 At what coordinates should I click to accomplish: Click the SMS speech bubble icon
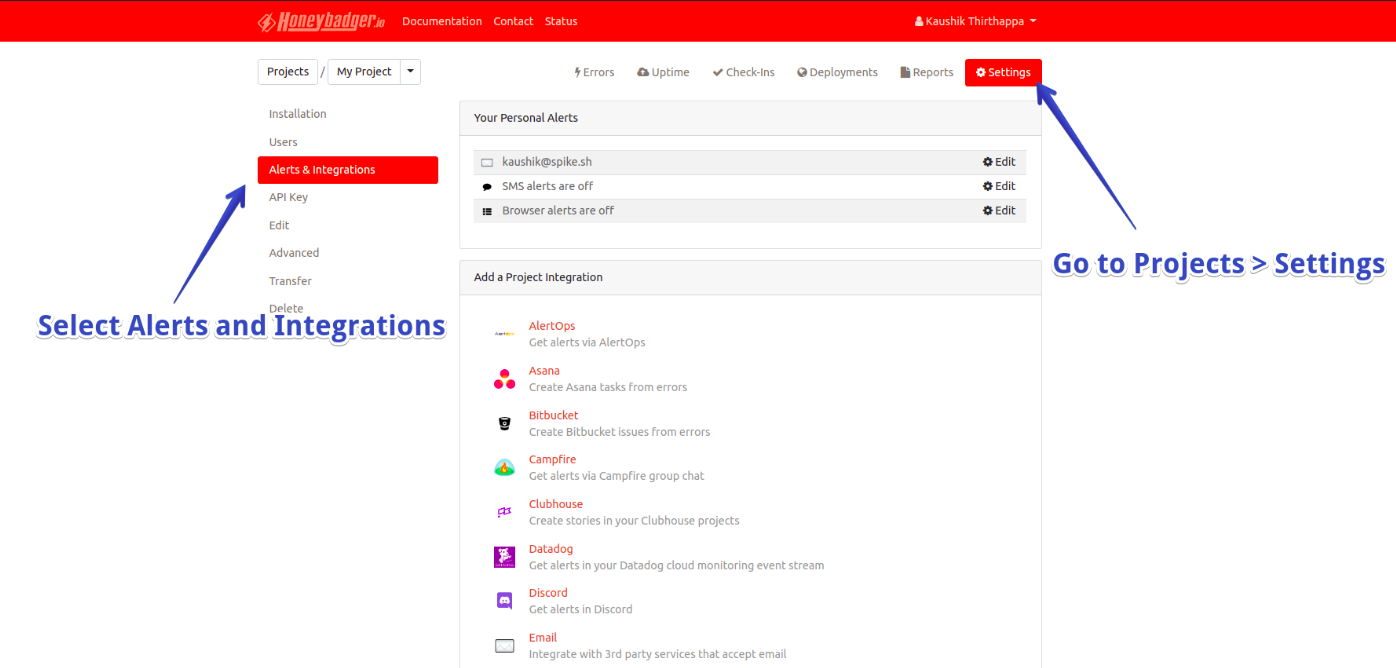(x=487, y=187)
